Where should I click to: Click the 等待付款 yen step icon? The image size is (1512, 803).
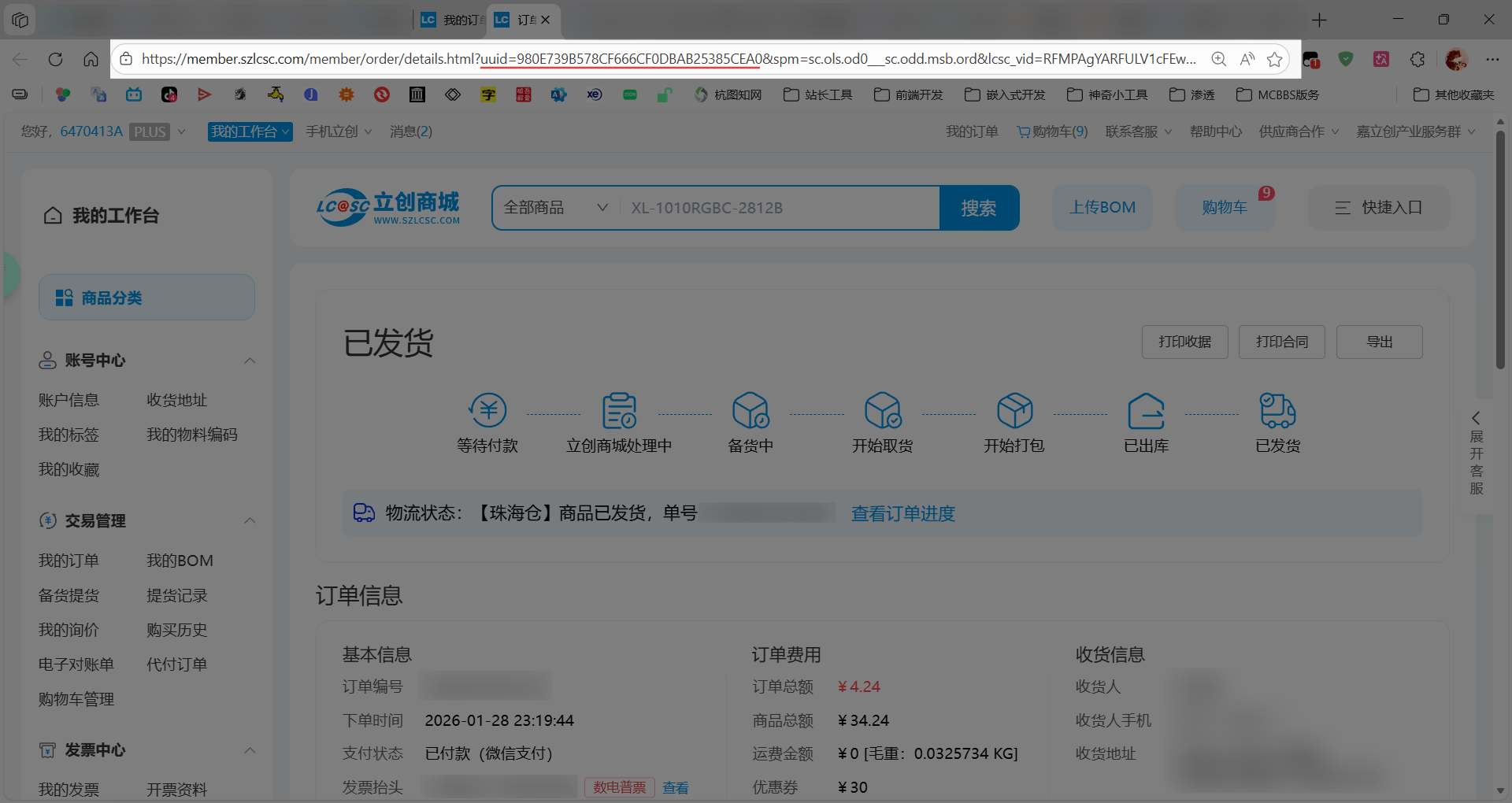coord(487,410)
